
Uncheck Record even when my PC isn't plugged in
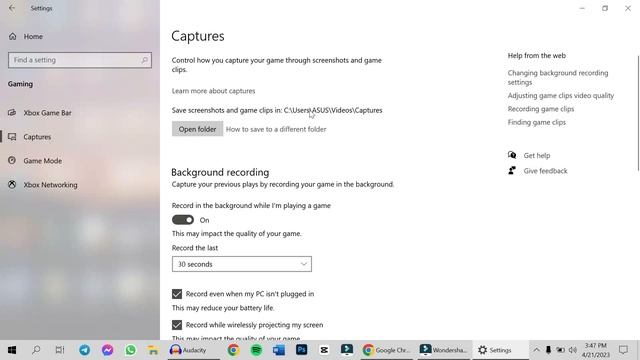tap(177, 294)
